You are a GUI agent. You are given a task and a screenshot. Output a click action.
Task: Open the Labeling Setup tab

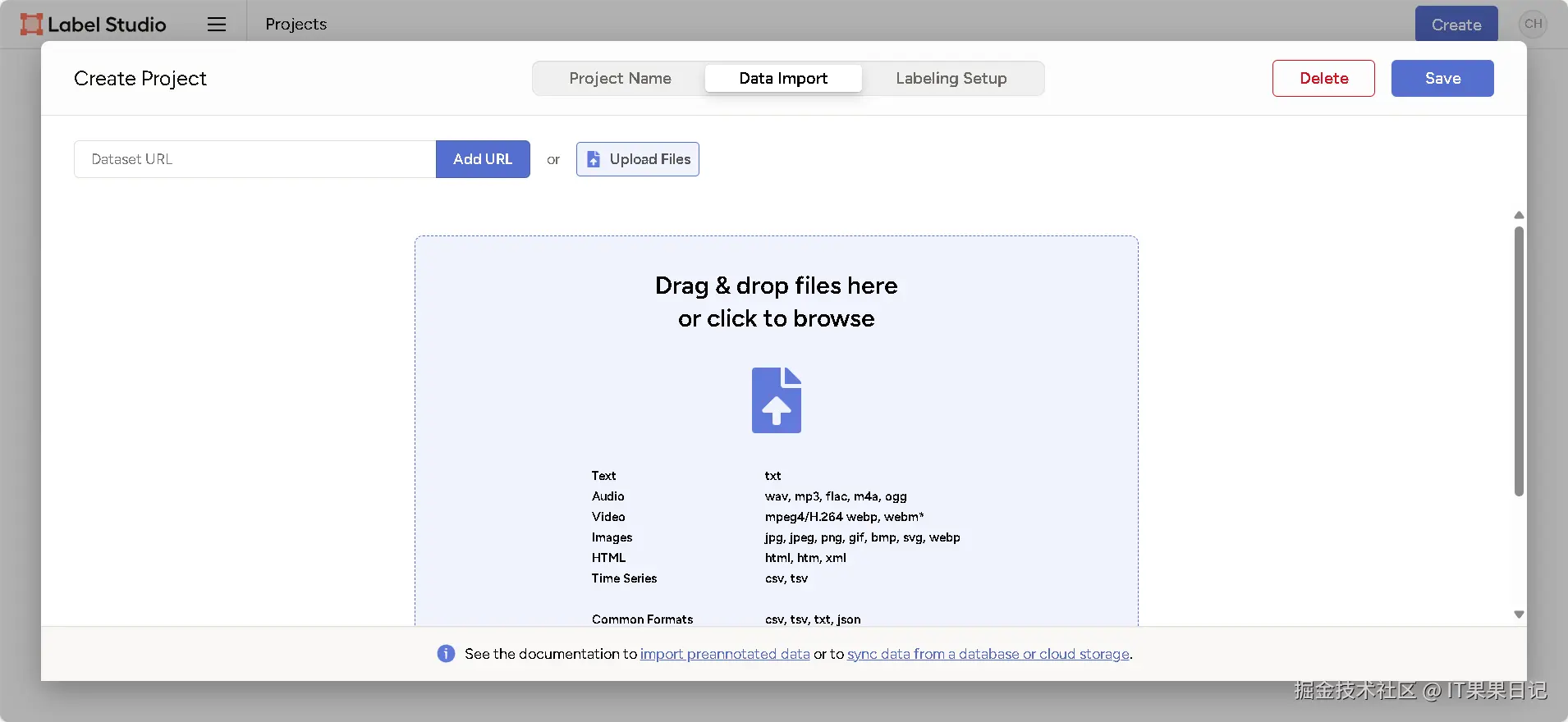click(951, 79)
